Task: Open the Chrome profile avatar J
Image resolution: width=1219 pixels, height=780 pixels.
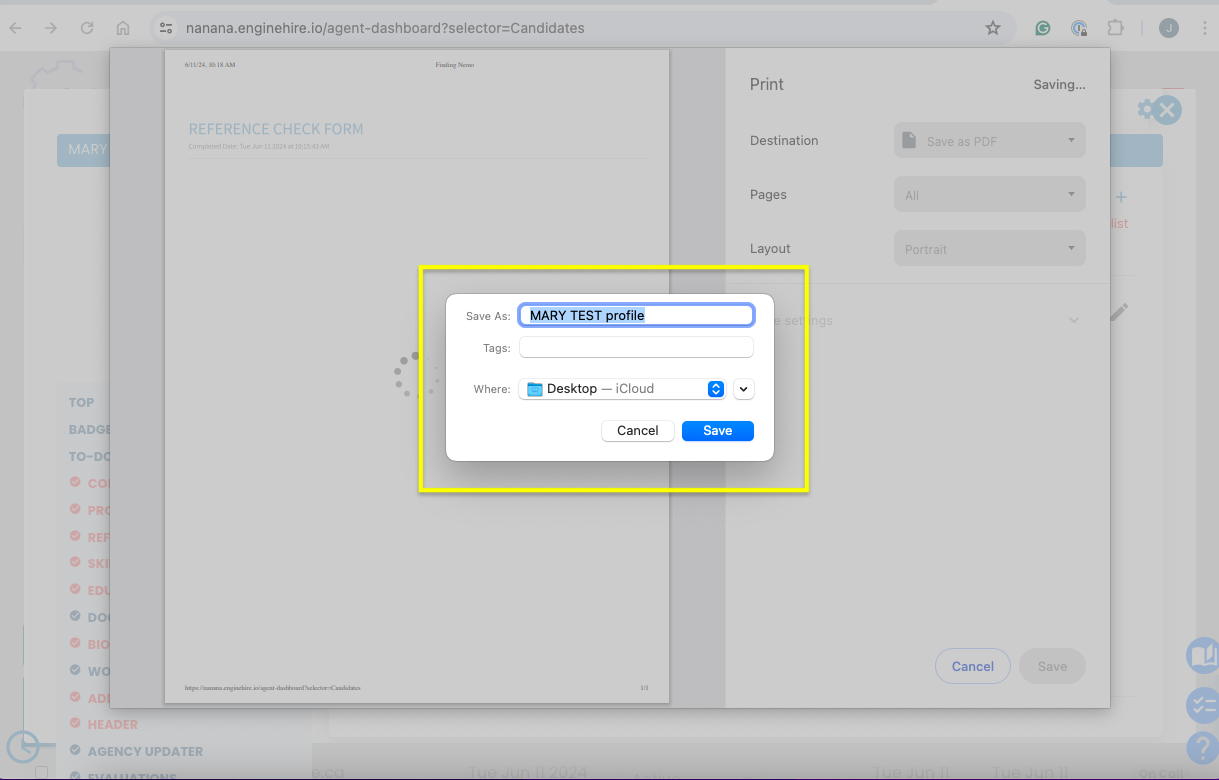Action: coord(1168,28)
